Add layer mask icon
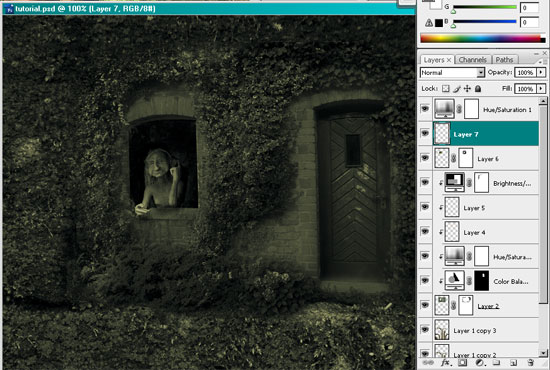 pos(462,363)
